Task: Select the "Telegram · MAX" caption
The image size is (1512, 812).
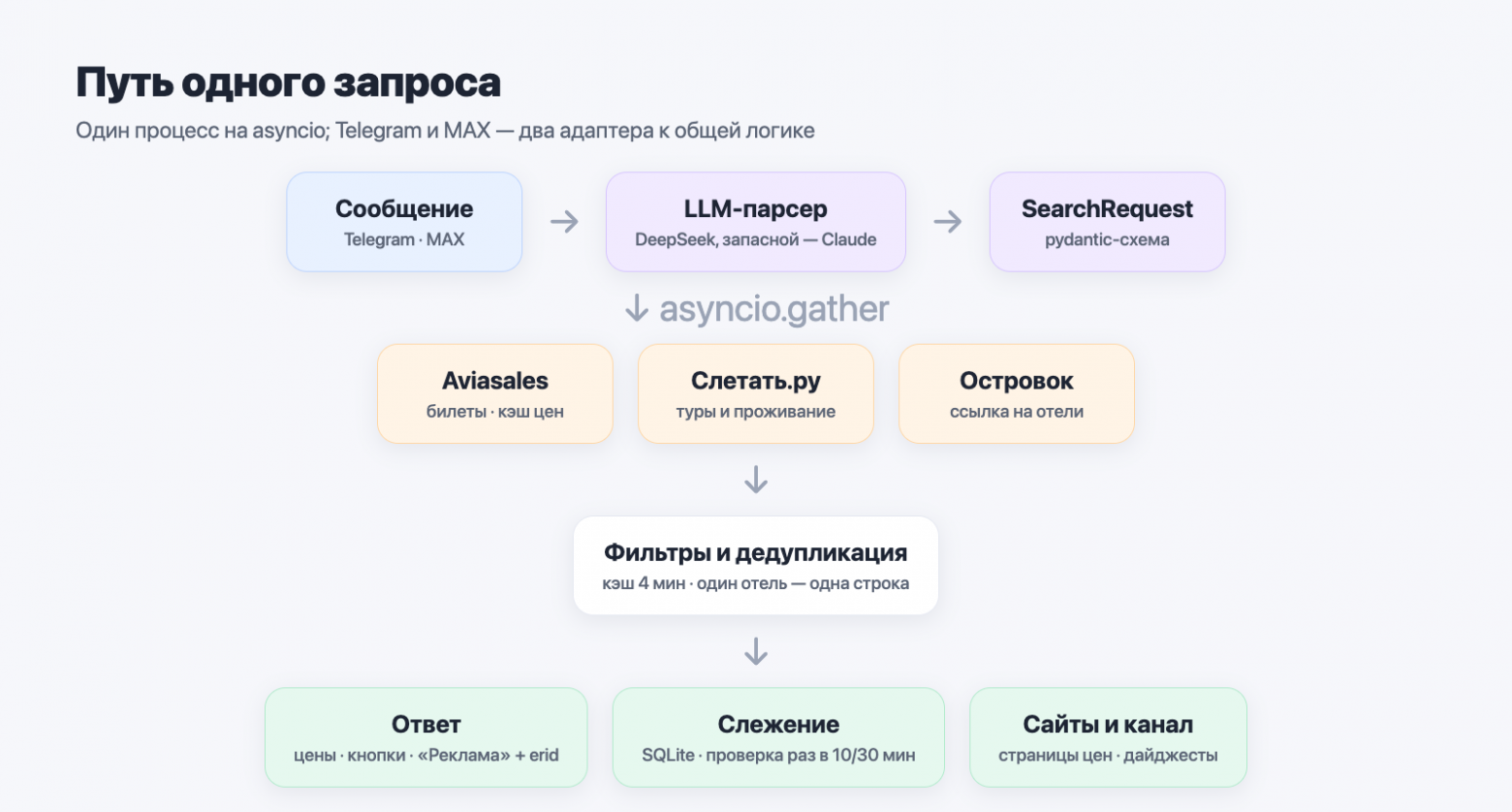Action: (404, 239)
